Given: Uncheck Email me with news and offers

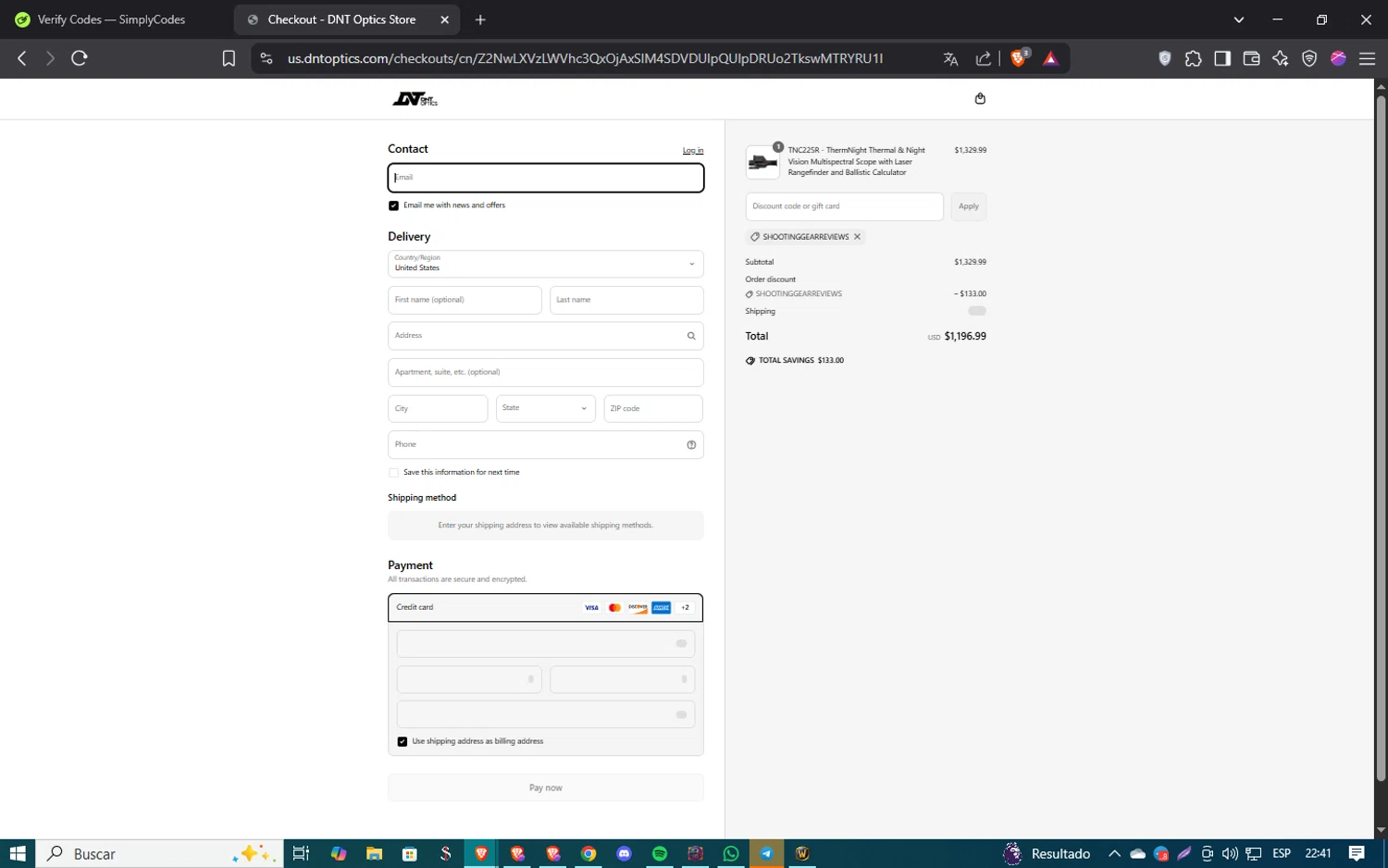Looking at the screenshot, I should pyautogui.click(x=393, y=205).
